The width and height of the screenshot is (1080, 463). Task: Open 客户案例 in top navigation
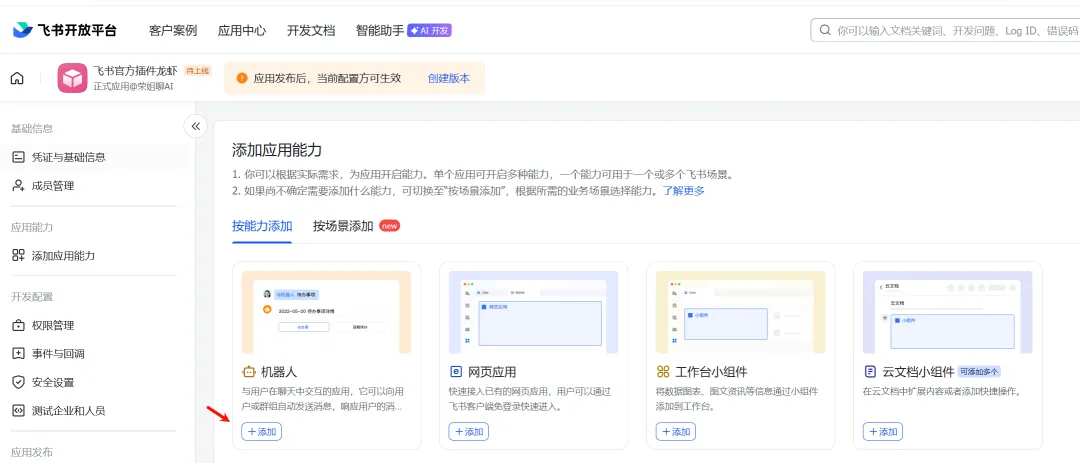click(173, 30)
